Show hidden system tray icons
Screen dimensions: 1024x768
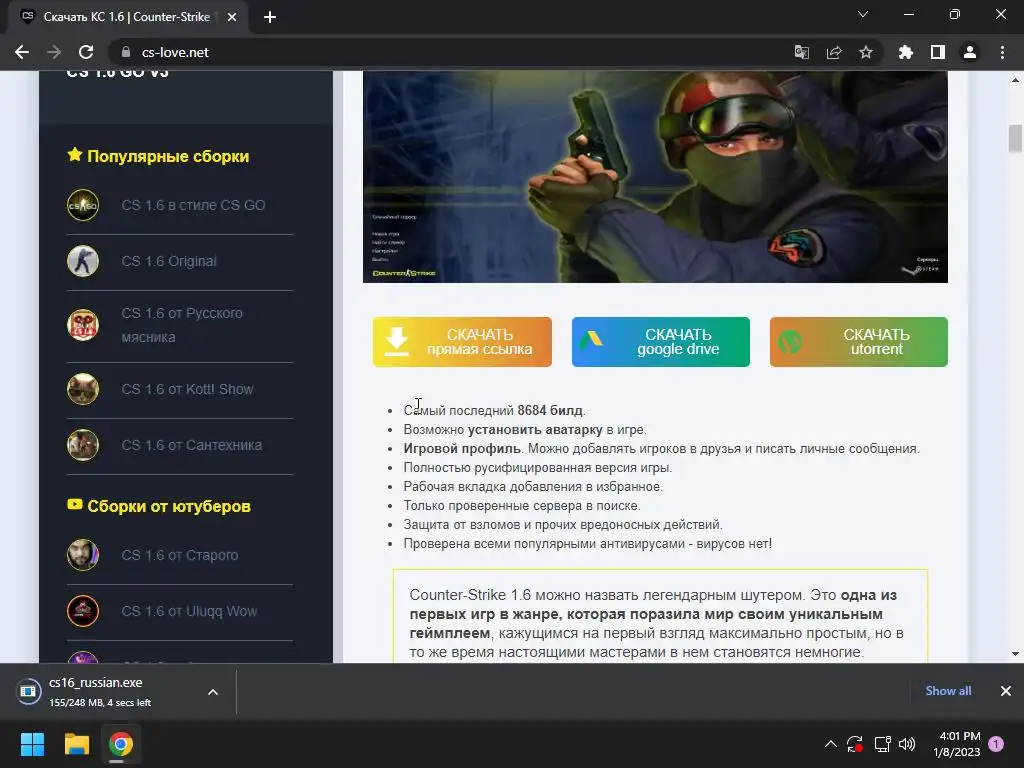(x=831, y=744)
